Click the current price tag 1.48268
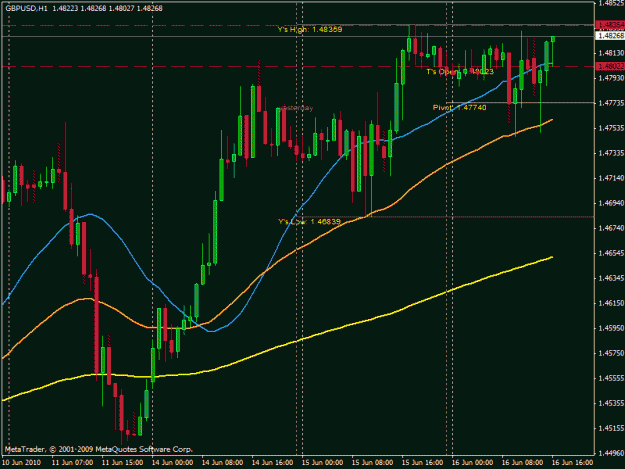Screen dimensions: 625x469 [x=610, y=36]
